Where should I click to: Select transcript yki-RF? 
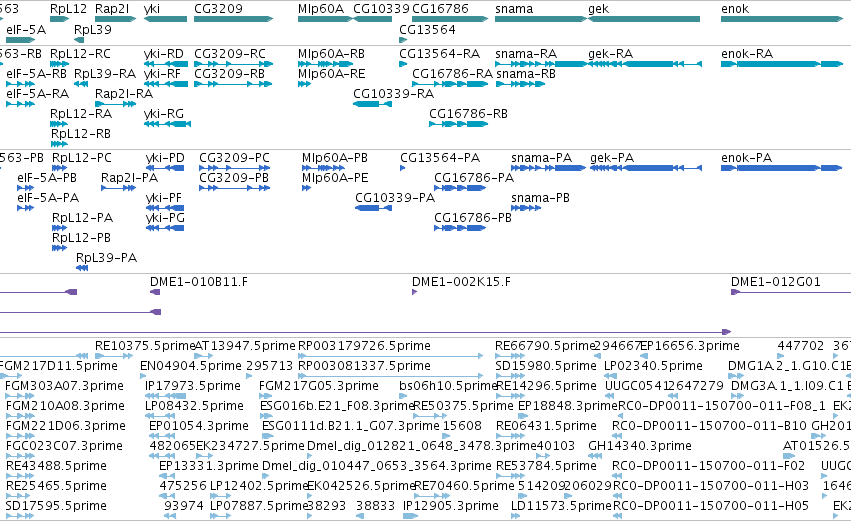tap(166, 84)
